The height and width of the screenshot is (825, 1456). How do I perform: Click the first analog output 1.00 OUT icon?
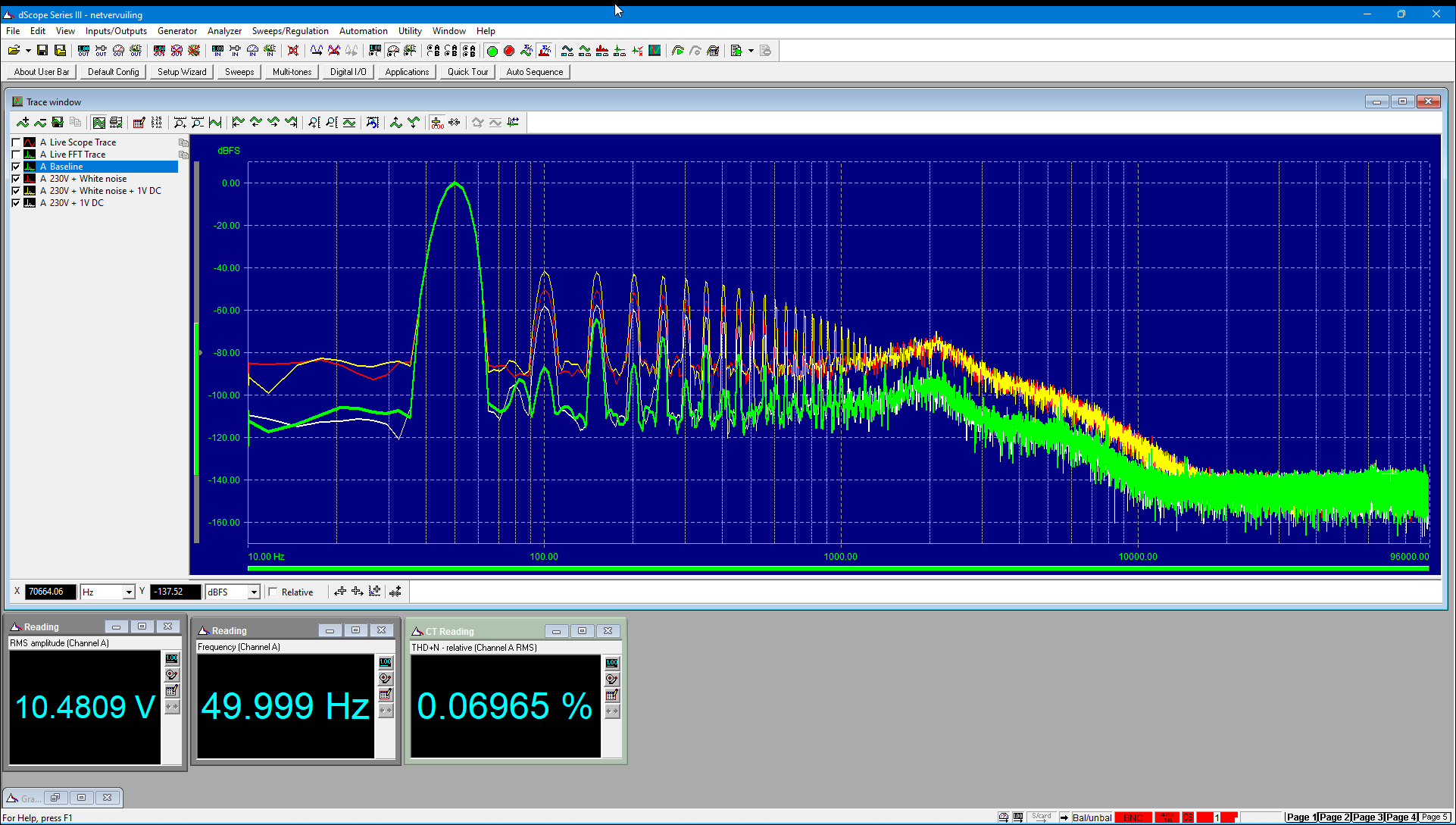coord(83,51)
